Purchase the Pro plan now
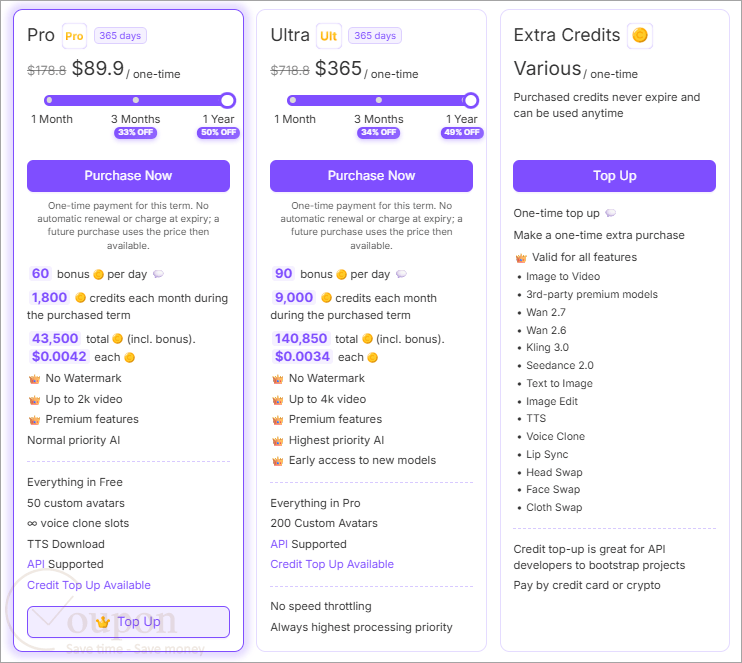 tap(128, 176)
